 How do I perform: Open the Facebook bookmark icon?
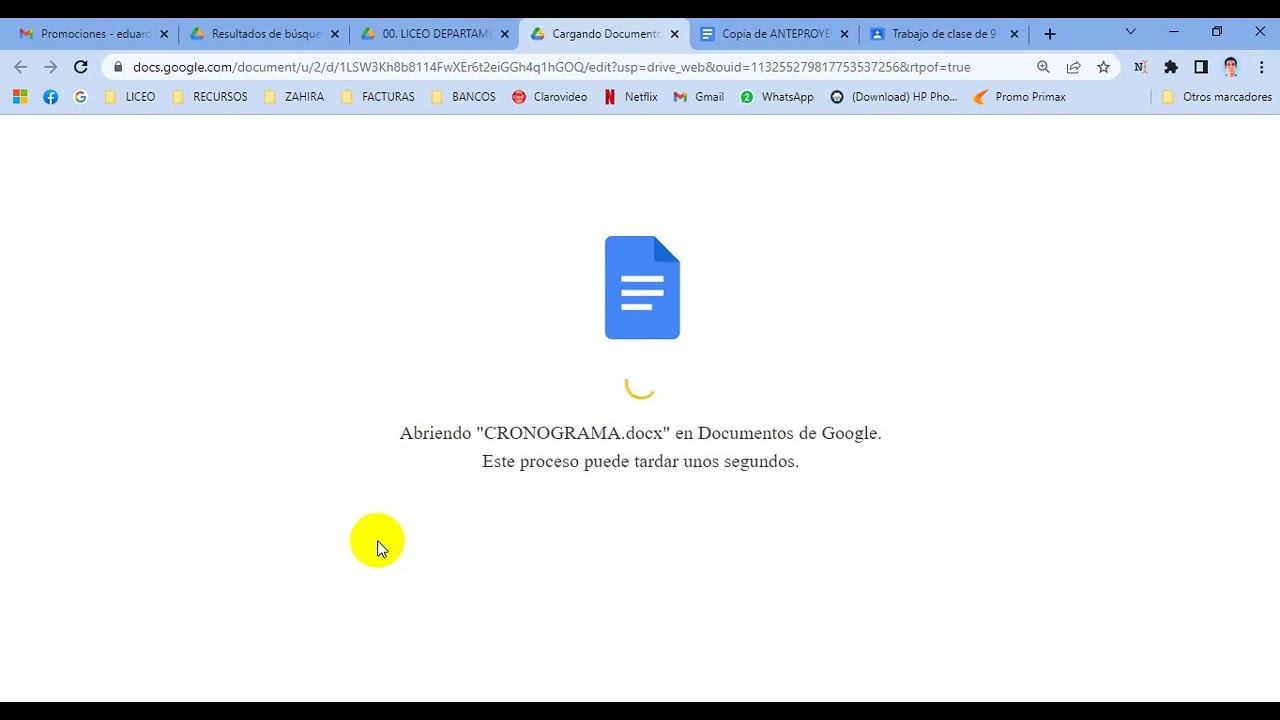point(50,97)
